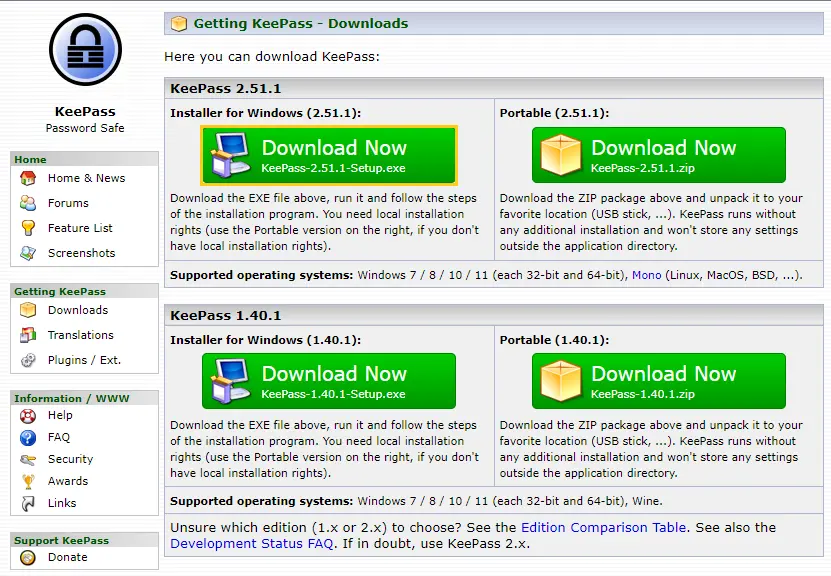
Task: Click the KeePass Password Safe title text
Action: click(x=85, y=119)
